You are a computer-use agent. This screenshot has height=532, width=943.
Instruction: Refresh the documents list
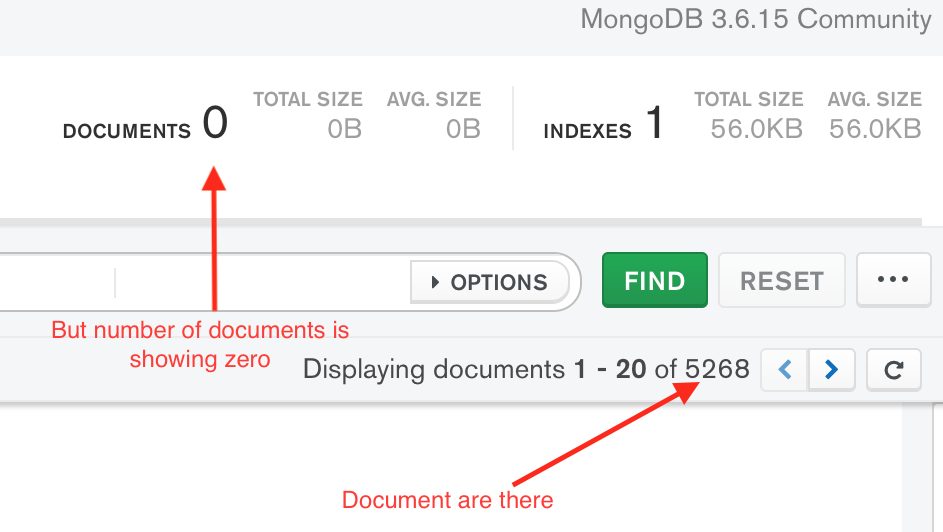pyautogui.click(x=894, y=370)
